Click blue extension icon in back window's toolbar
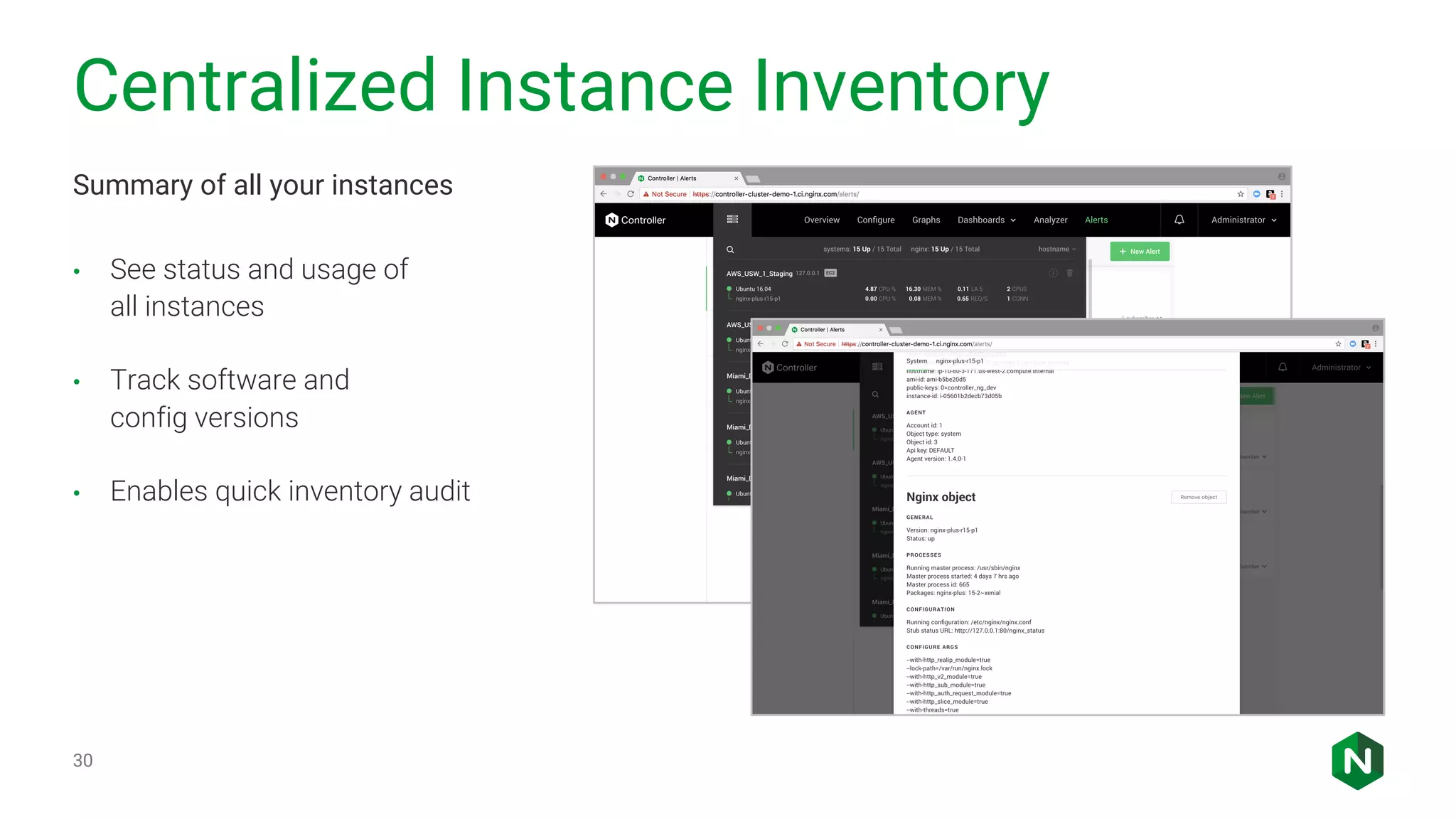Screen dimensions: 1456x819 pyautogui.click(x=1256, y=194)
